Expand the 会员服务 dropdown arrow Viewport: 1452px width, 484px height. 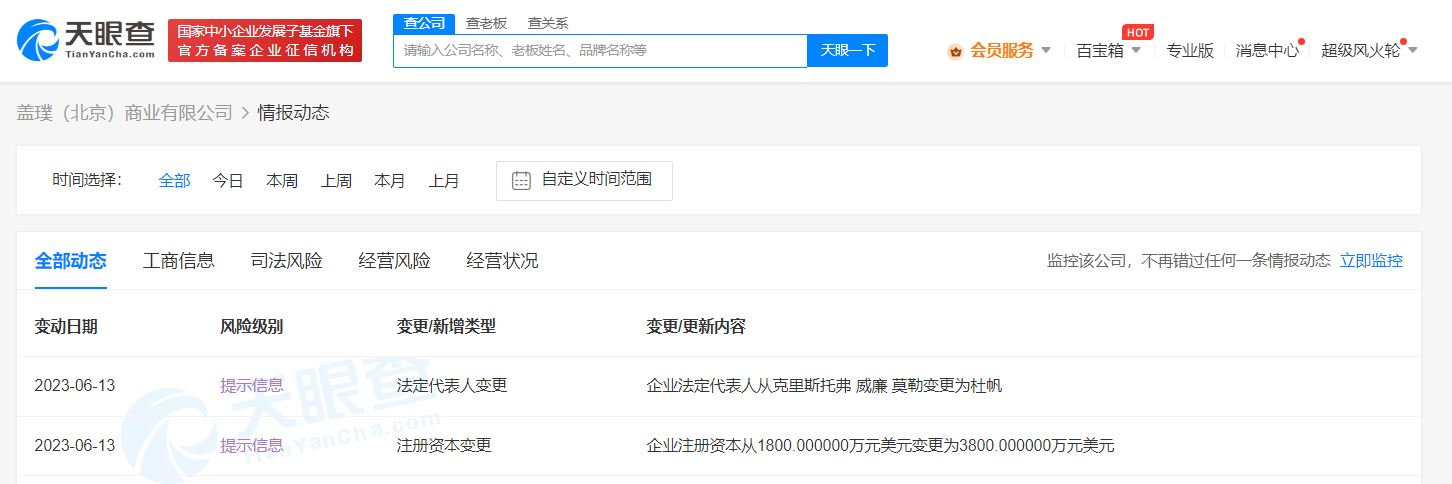1046,50
